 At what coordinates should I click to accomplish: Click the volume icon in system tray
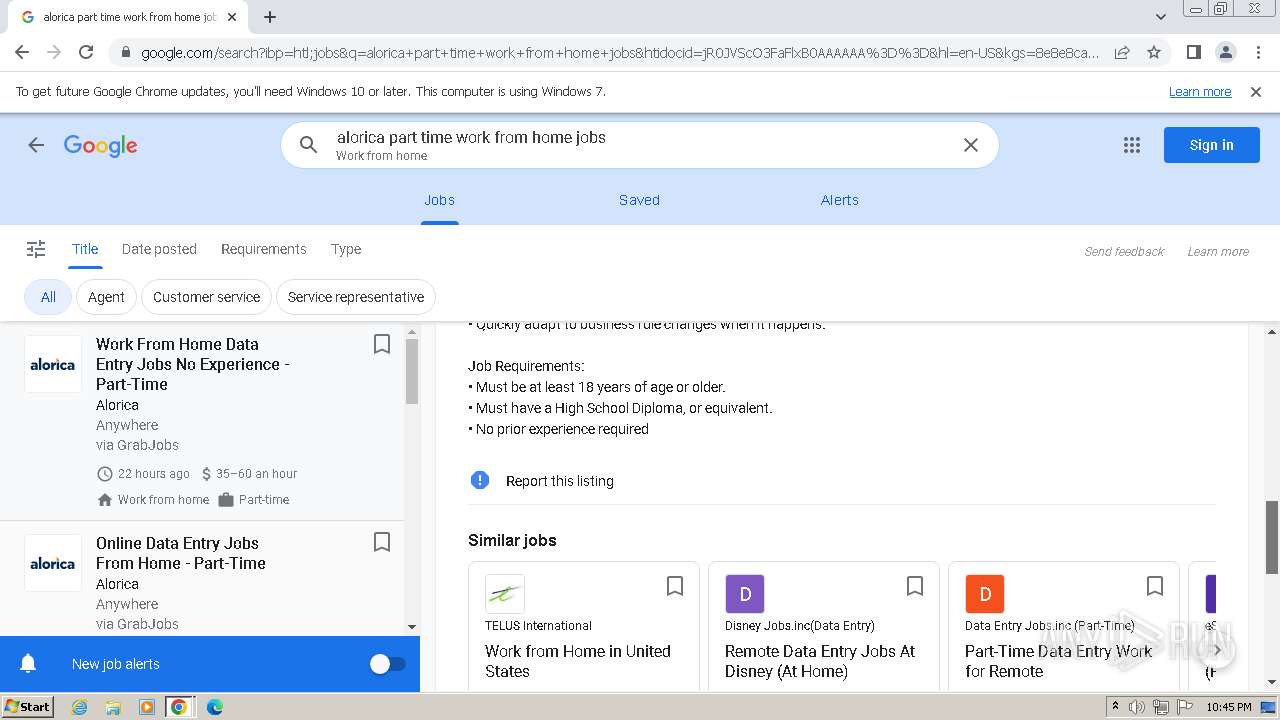(x=1137, y=707)
